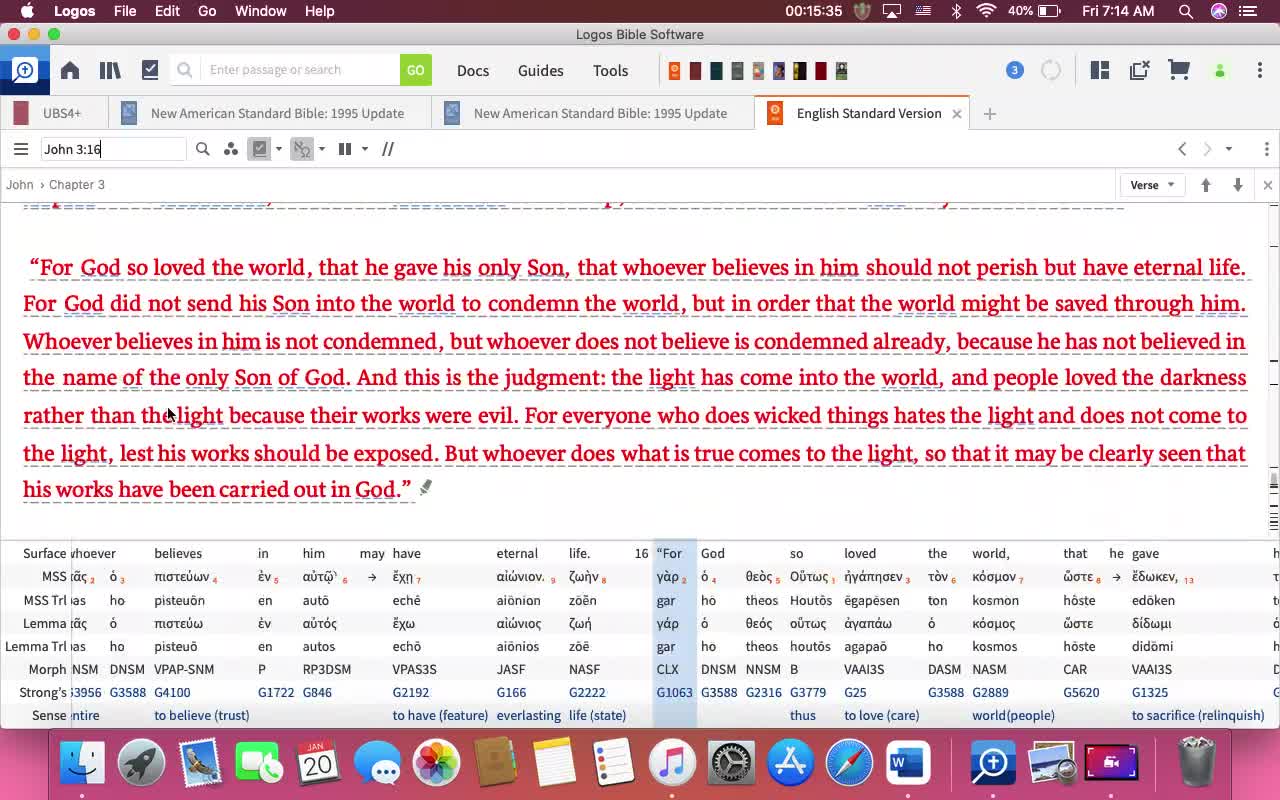Open the Reading Plans checkmark icon
Screen dimensions: 1280x800
(x=150, y=70)
